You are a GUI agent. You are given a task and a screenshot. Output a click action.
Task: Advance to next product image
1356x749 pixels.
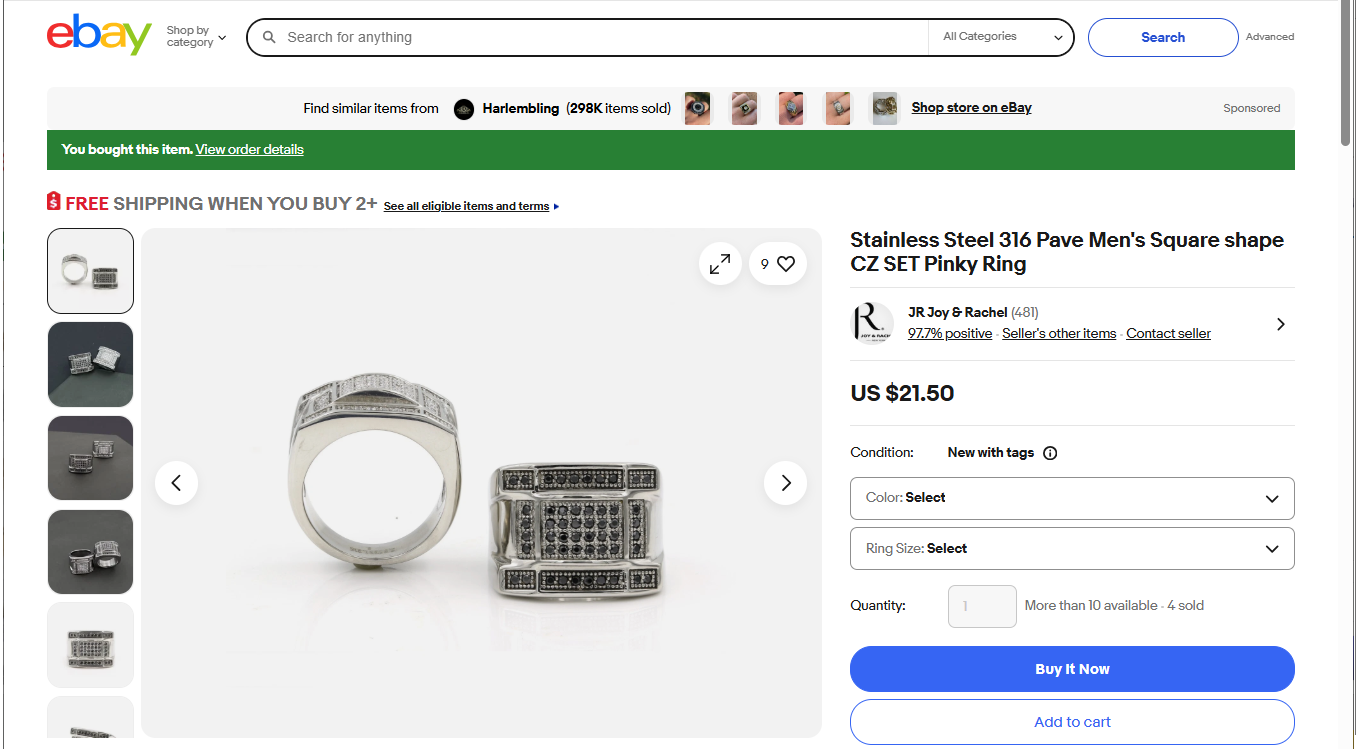pyautogui.click(x=785, y=483)
